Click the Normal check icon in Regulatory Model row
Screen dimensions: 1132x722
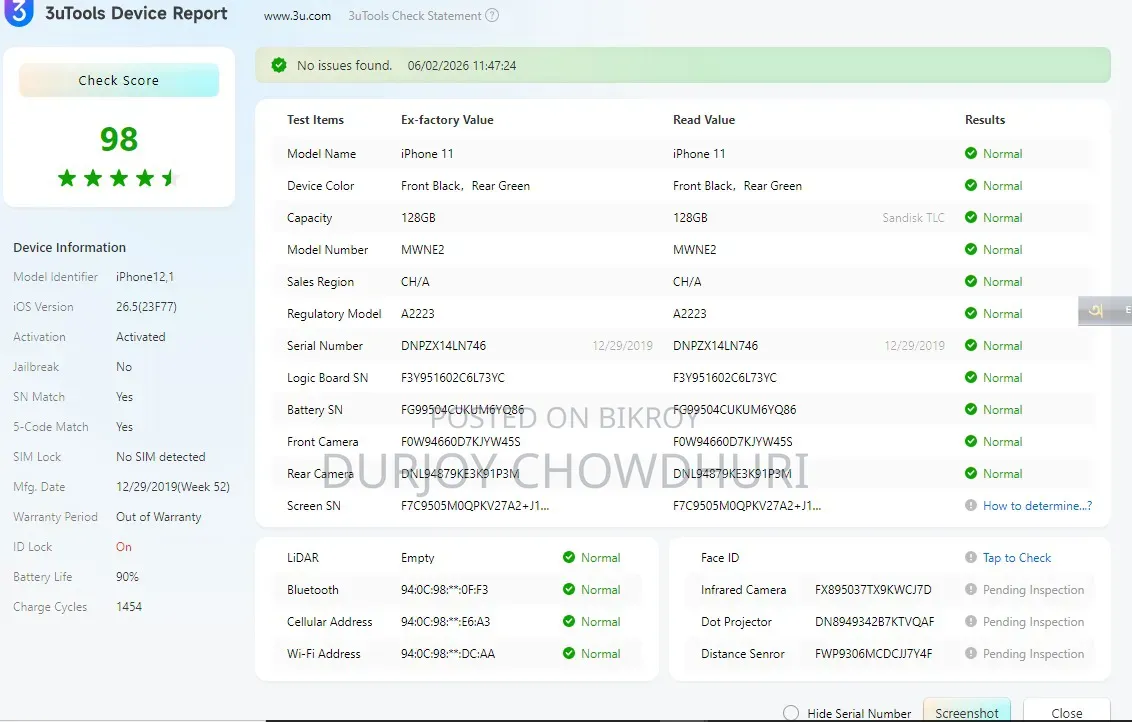(971, 313)
